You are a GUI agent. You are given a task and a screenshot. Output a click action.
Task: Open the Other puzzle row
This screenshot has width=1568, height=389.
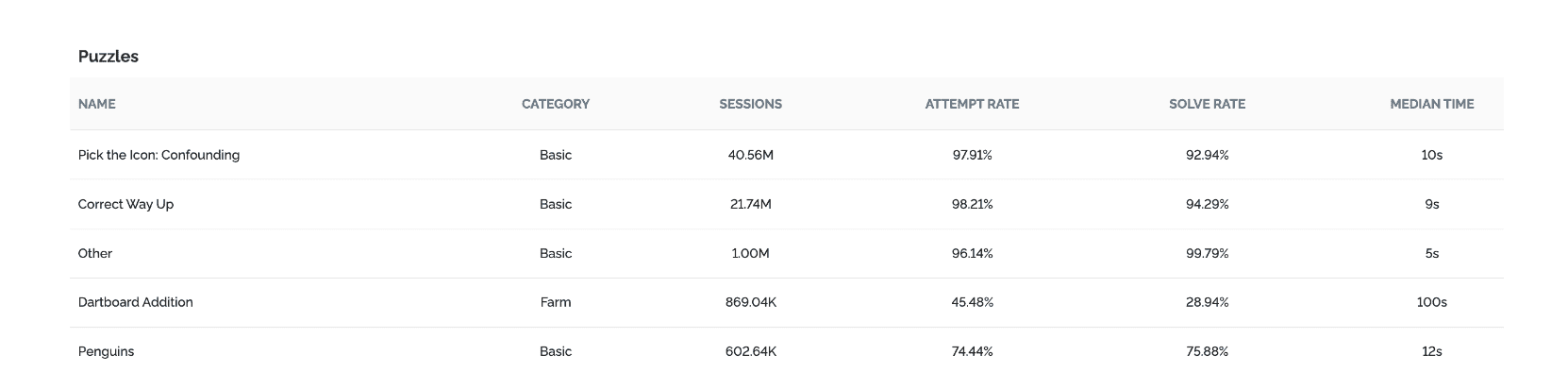786,253
